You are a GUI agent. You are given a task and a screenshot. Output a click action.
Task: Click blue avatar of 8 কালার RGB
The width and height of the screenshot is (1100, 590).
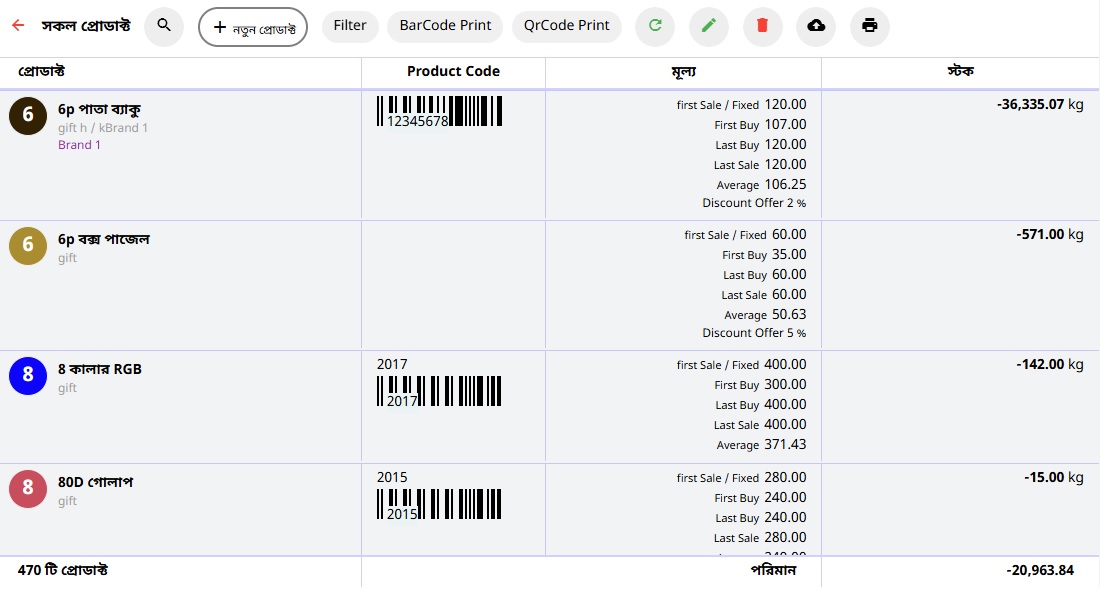point(28,375)
